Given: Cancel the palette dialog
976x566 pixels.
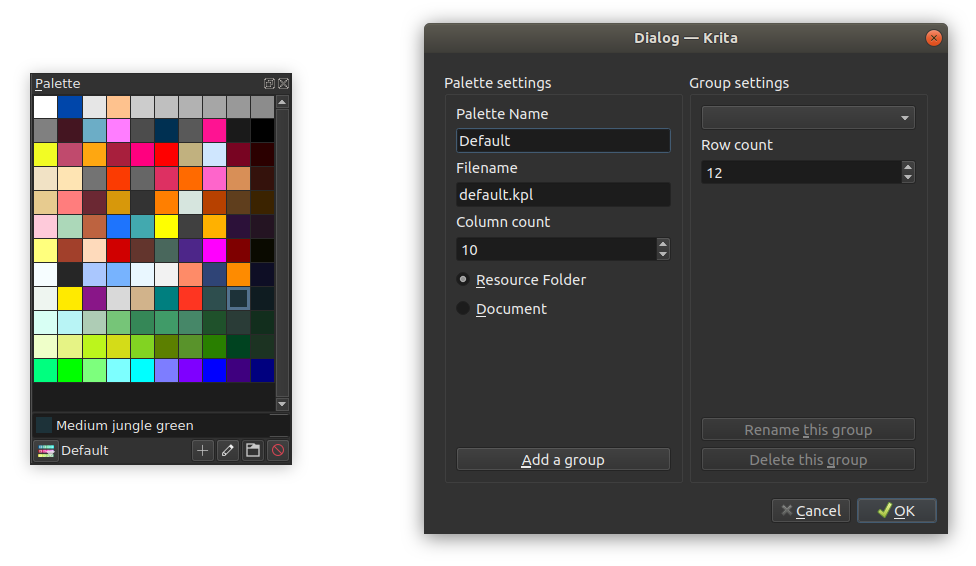Looking at the screenshot, I should (x=810, y=511).
